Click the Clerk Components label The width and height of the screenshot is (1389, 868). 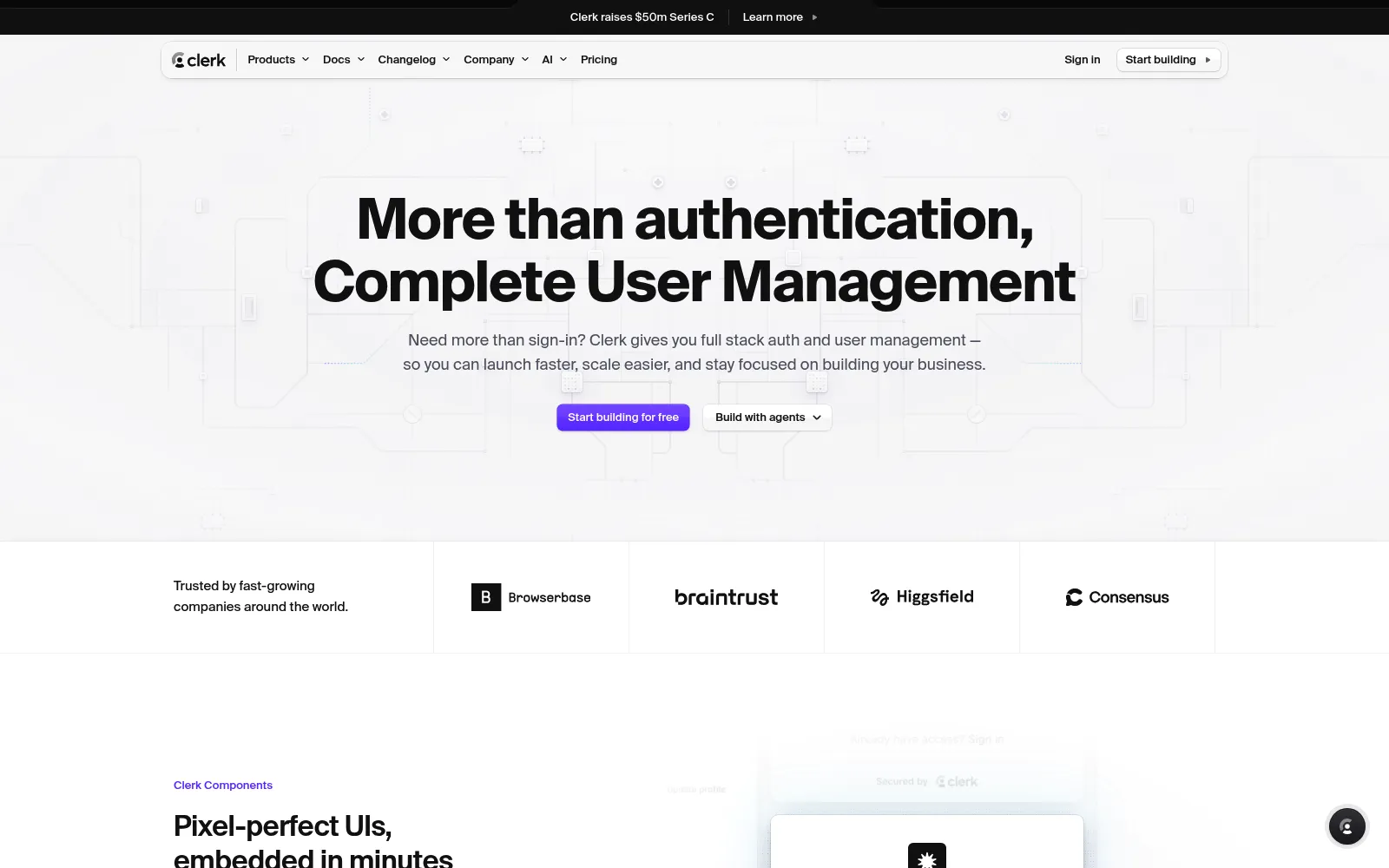pyautogui.click(x=223, y=786)
